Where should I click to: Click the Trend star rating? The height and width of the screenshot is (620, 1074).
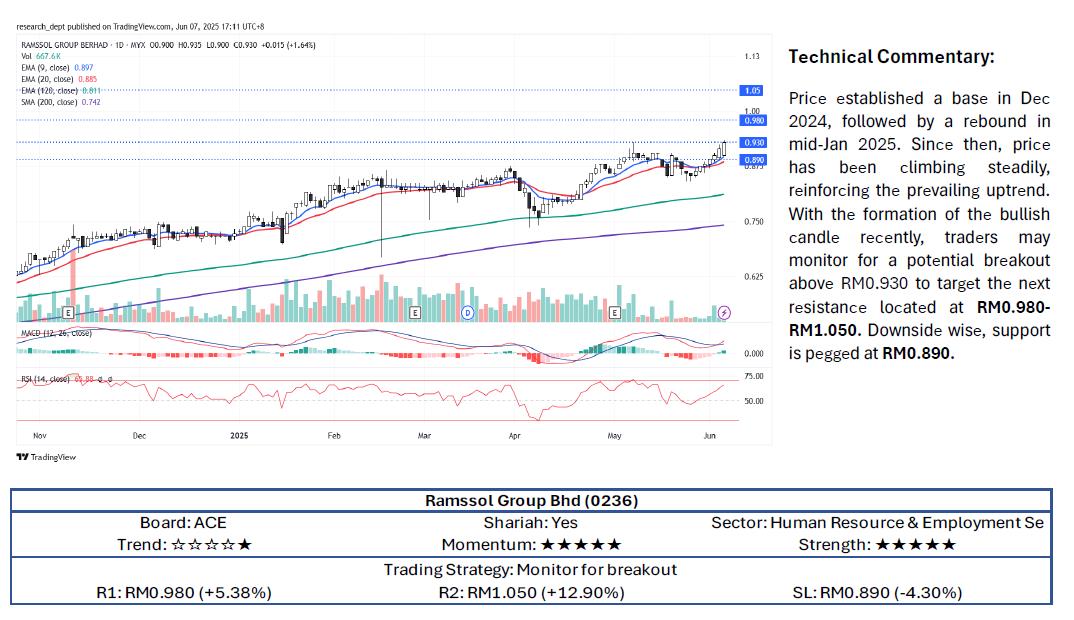pyautogui.click(x=212, y=545)
